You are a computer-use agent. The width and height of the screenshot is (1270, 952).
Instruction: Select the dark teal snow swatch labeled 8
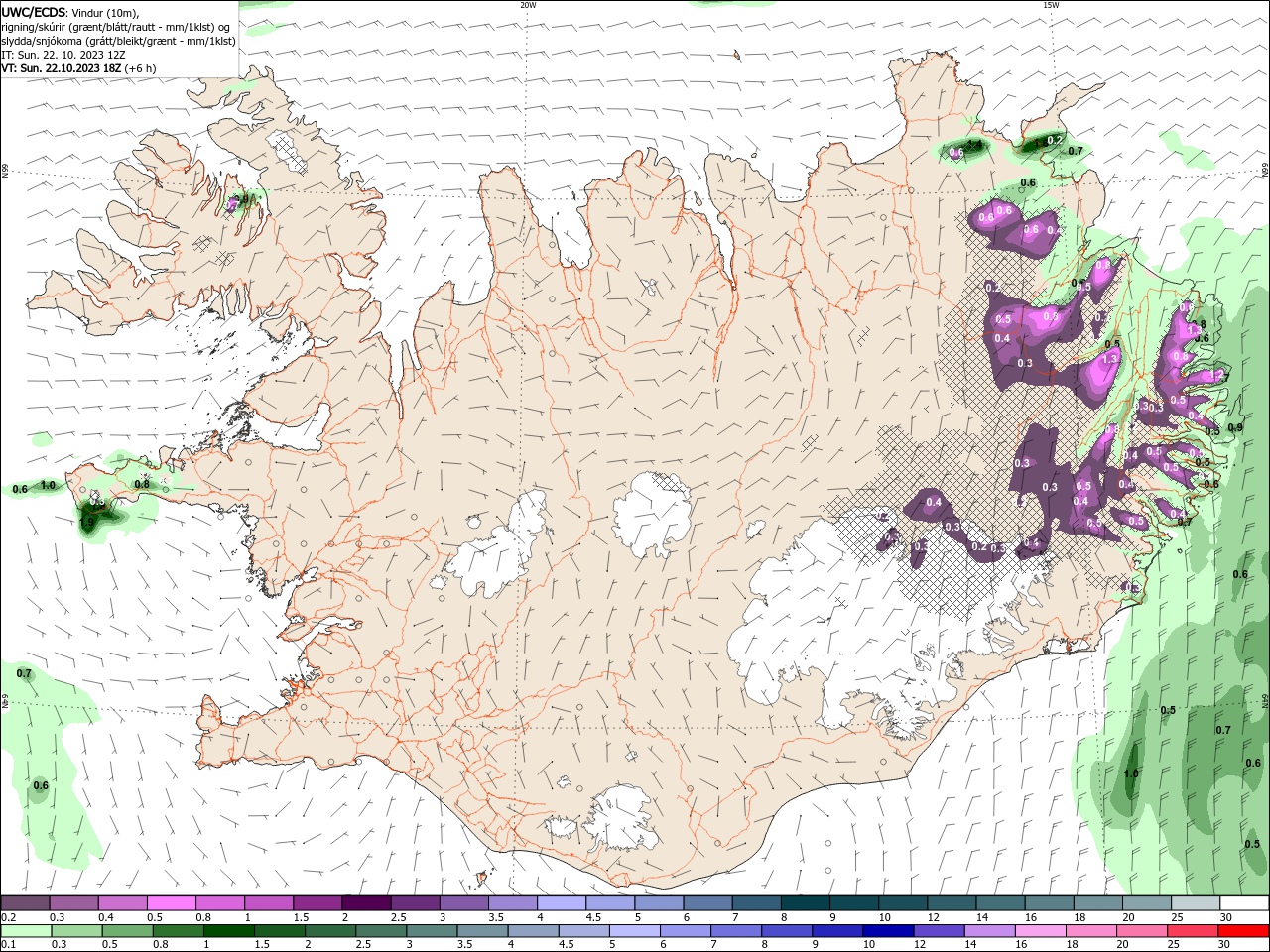click(x=806, y=903)
